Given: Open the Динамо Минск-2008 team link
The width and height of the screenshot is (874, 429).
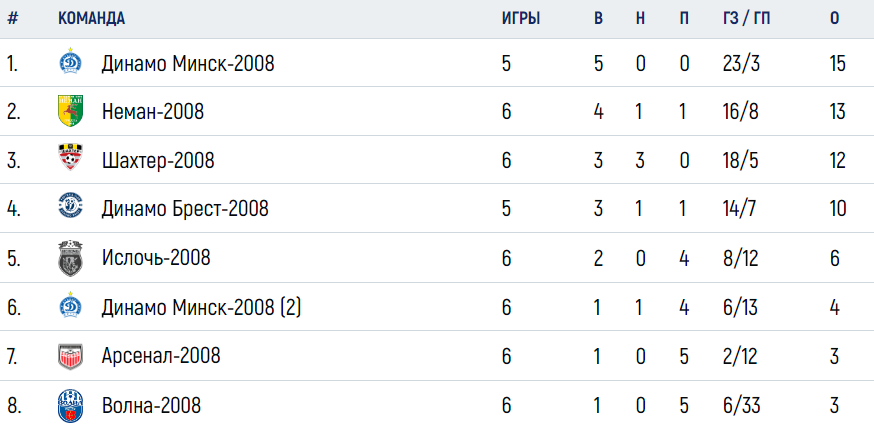Looking at the screenshot, I should pyautogui.click(x=188, y=64).
